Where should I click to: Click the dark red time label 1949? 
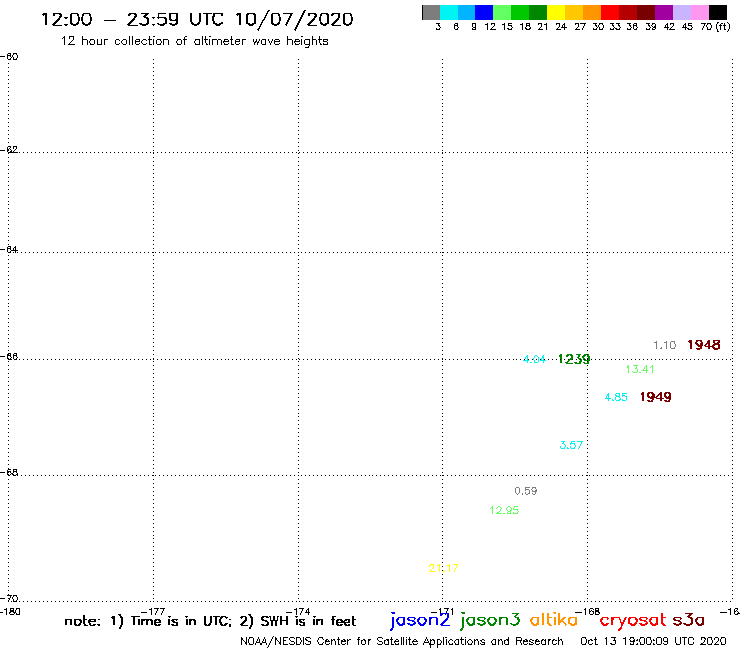pos(656,397)
